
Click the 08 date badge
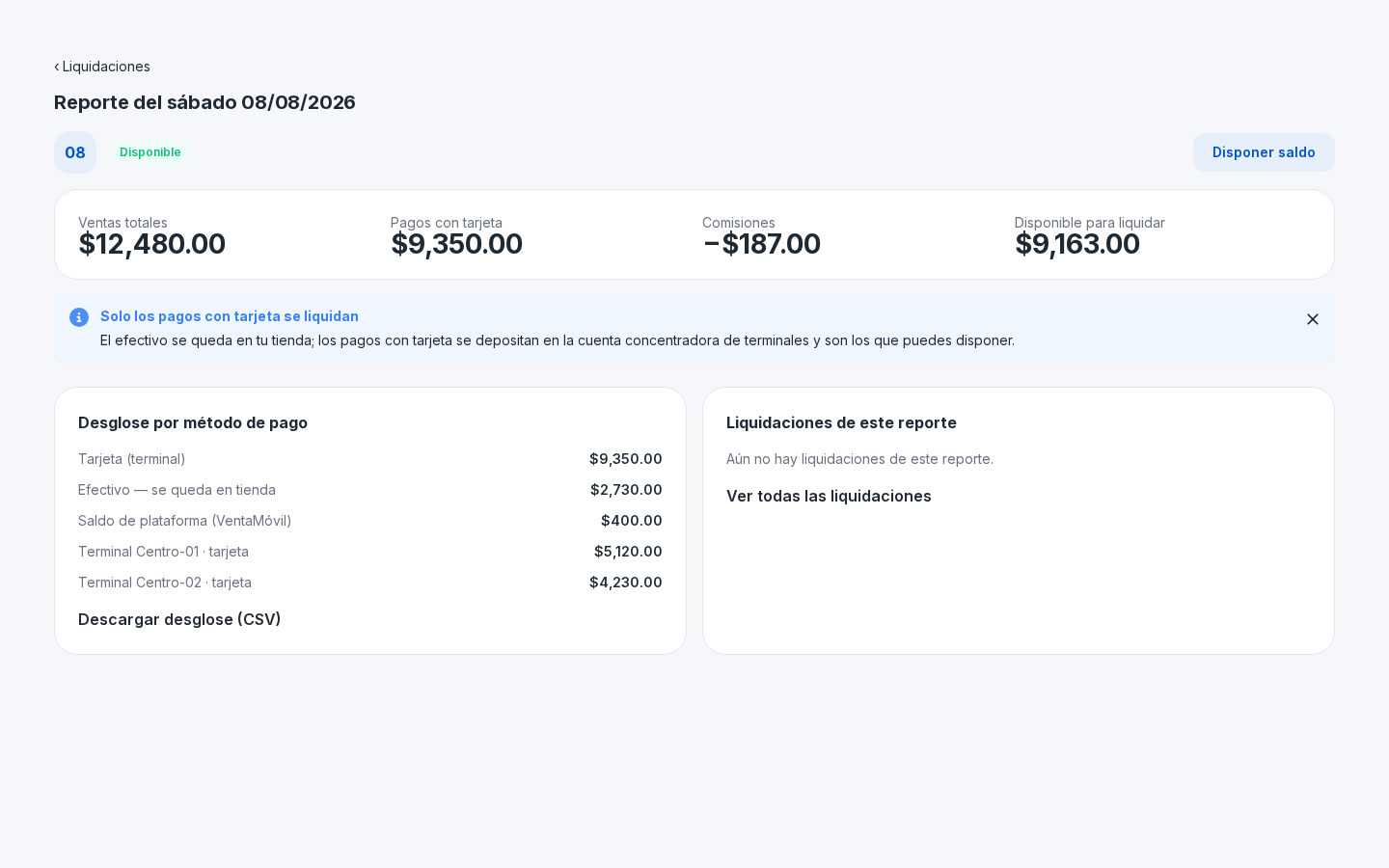point(75,152)
